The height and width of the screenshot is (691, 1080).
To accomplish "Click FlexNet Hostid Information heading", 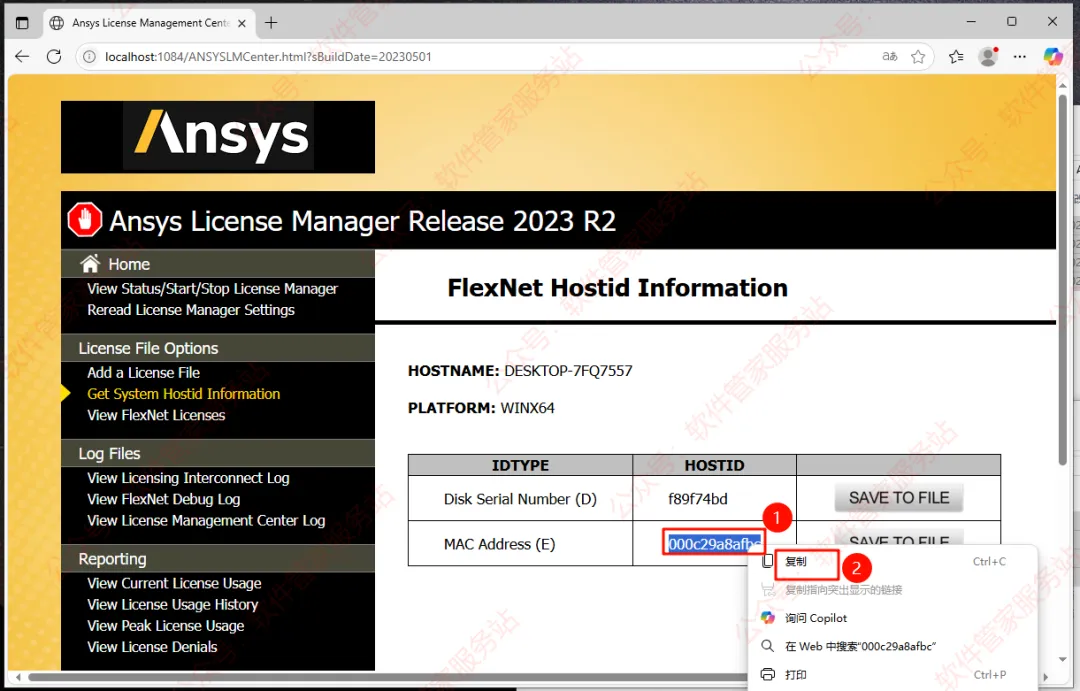I will click(617, 287).
